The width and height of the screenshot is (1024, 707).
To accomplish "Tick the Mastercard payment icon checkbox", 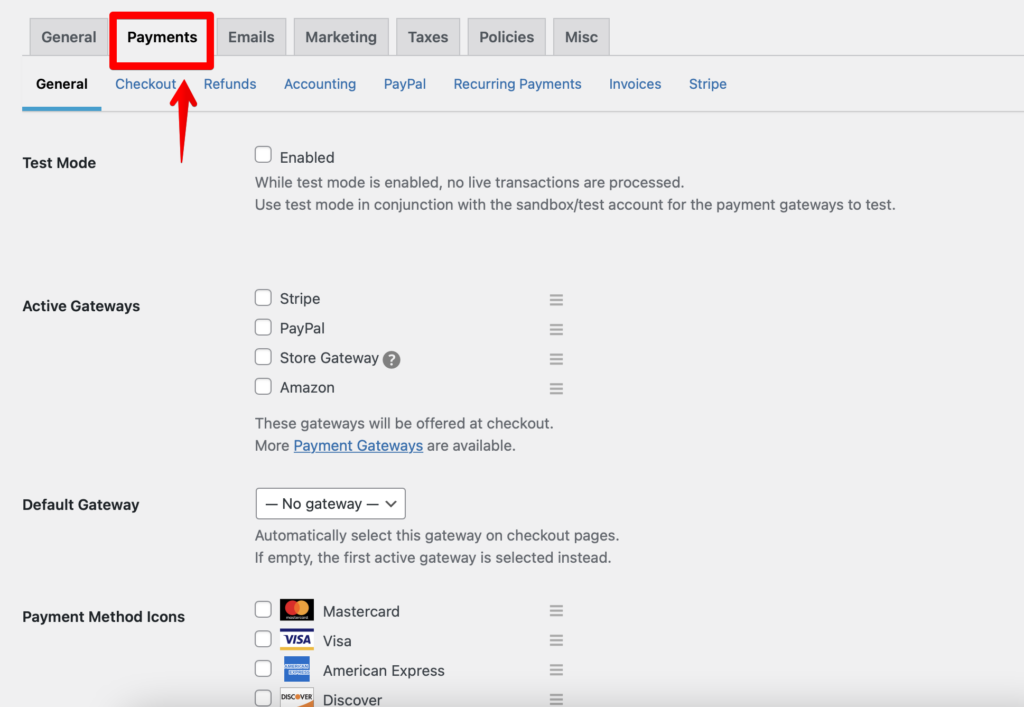I will pos(263,610).
